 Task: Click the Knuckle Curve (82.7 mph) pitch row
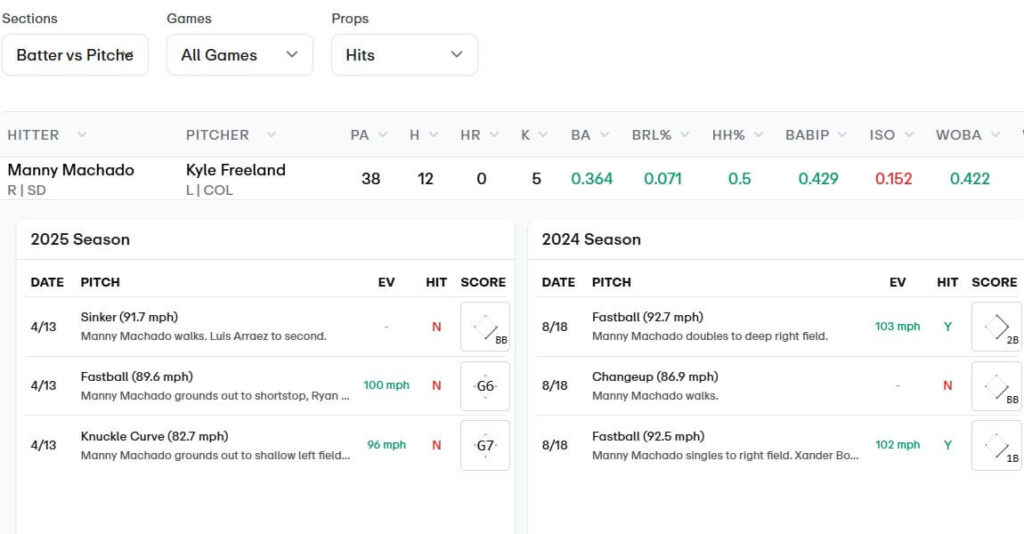(x=268, y=445)
